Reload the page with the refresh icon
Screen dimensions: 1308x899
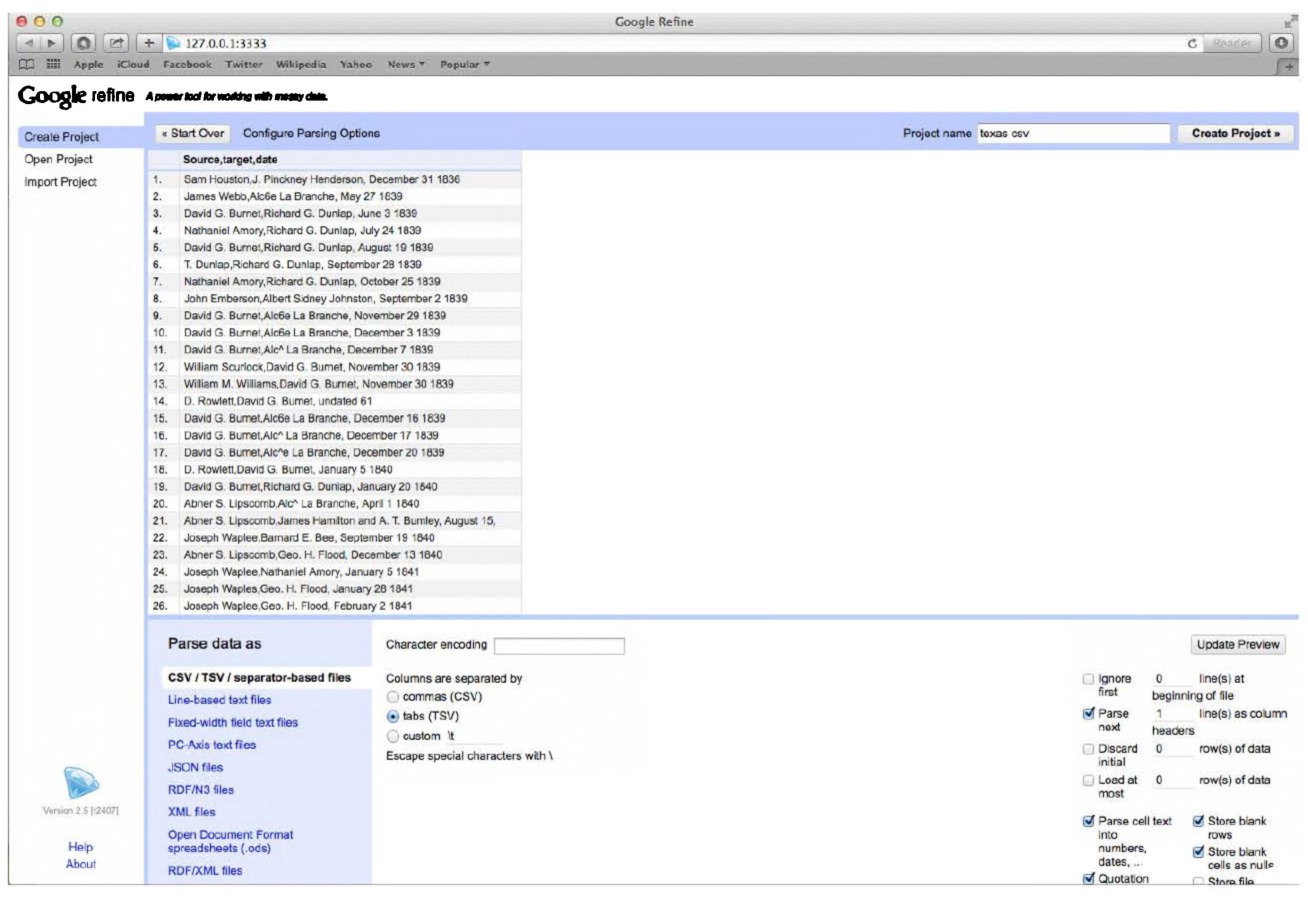[1191, 44]
